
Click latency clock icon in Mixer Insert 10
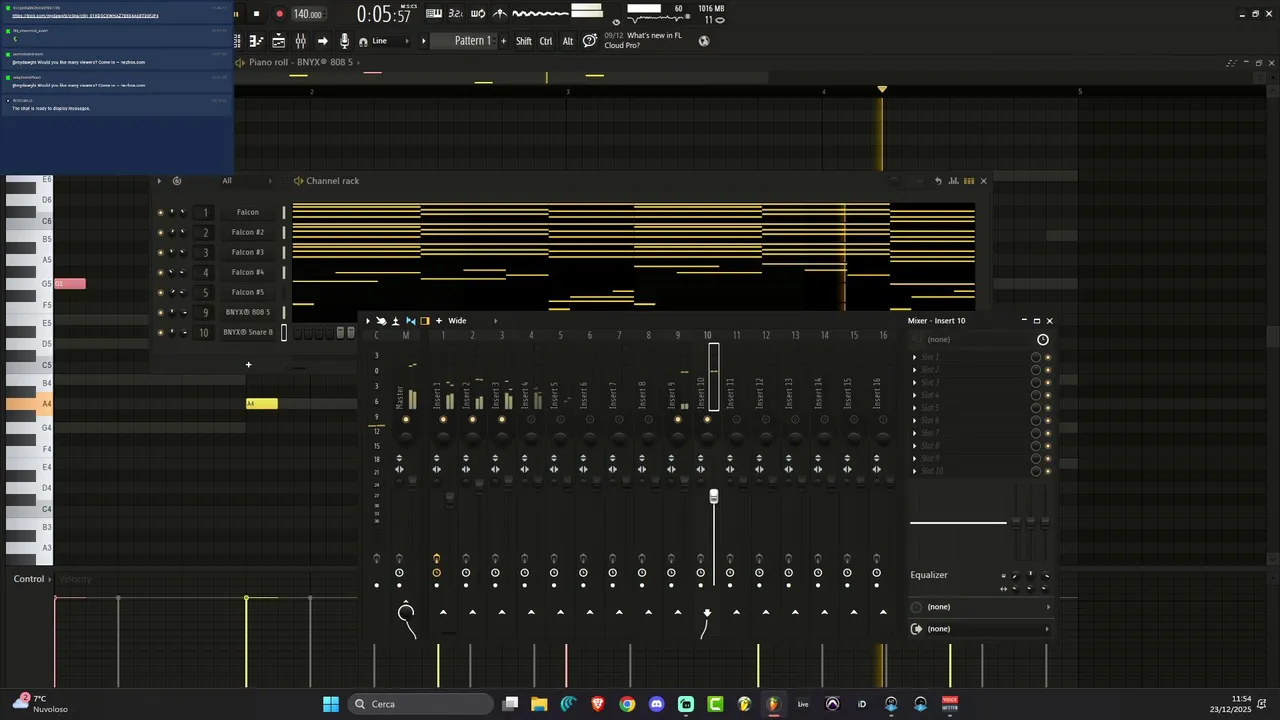(x=1043, y=340)
